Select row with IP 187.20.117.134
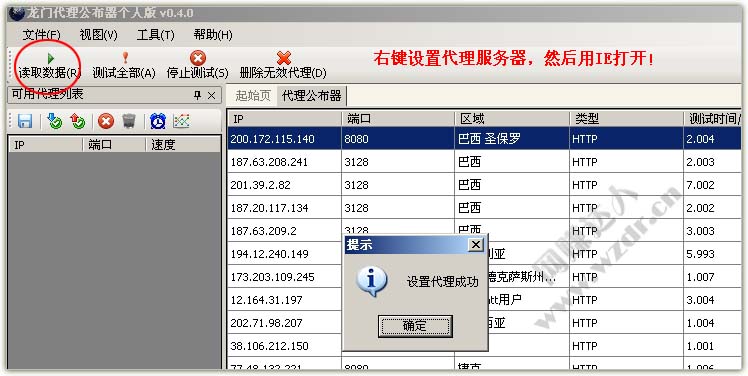 (x=484, y=208)
